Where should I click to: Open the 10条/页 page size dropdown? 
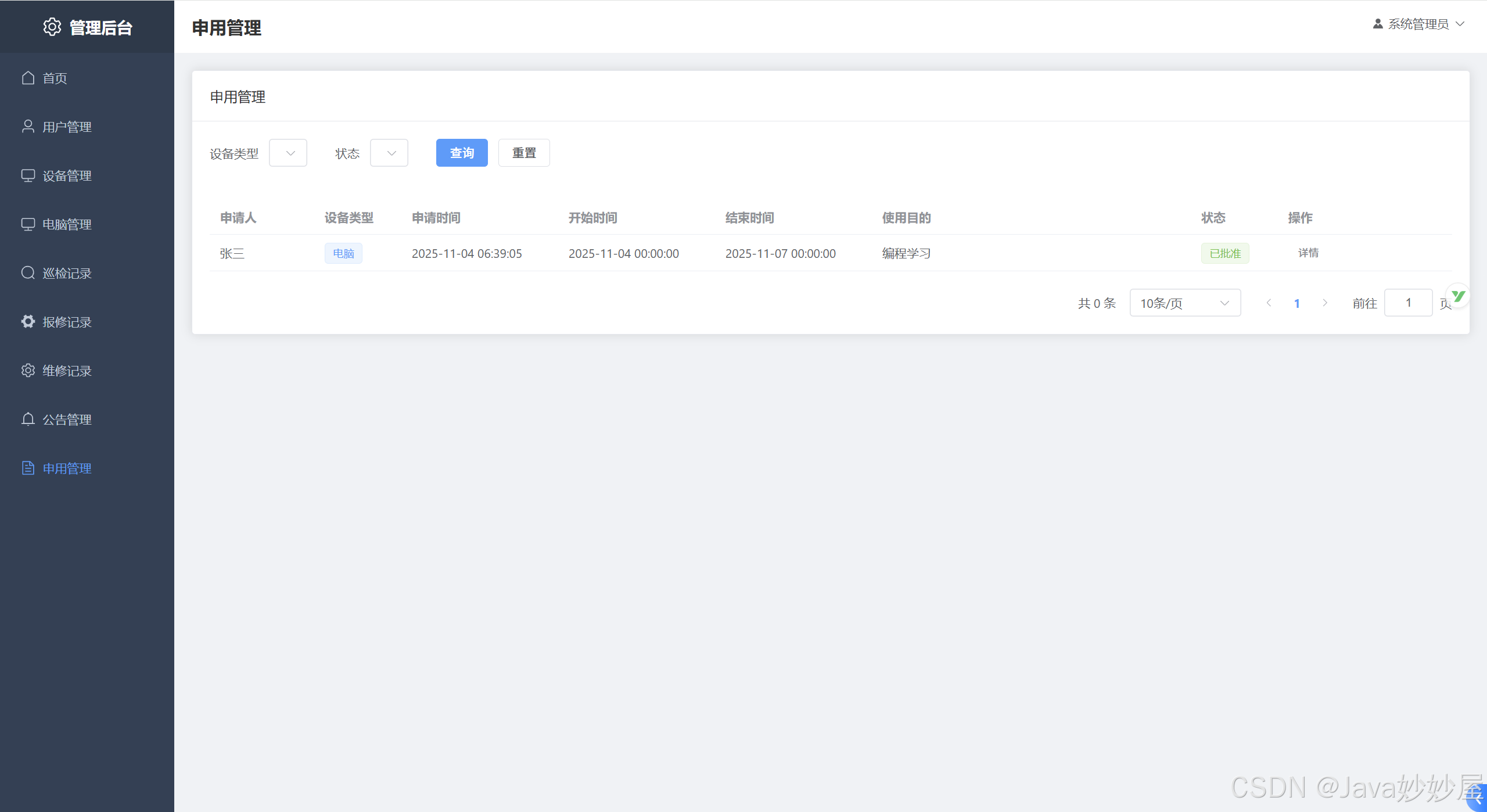pos(1185,303)
